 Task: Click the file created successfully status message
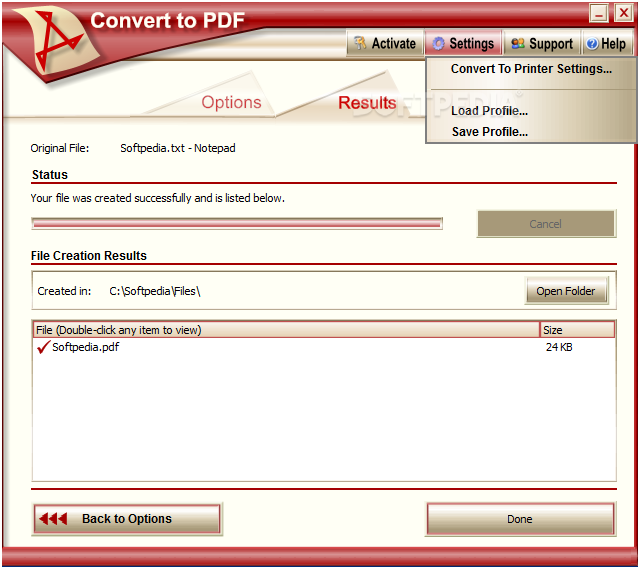(x=157, y=198)
